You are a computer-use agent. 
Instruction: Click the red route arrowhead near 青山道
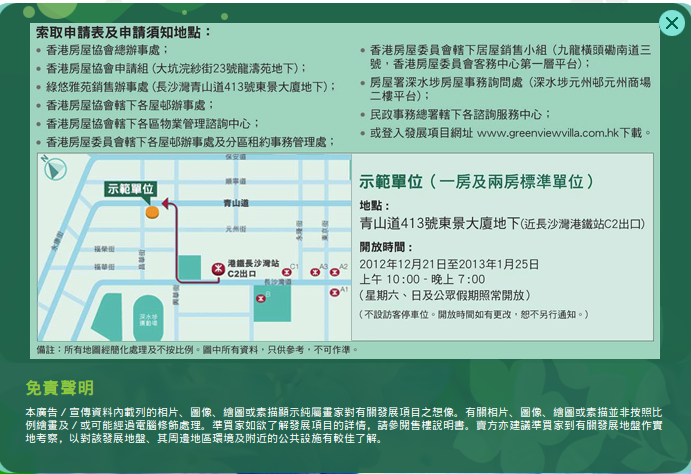pyautogui.click(x=166, y=203)
